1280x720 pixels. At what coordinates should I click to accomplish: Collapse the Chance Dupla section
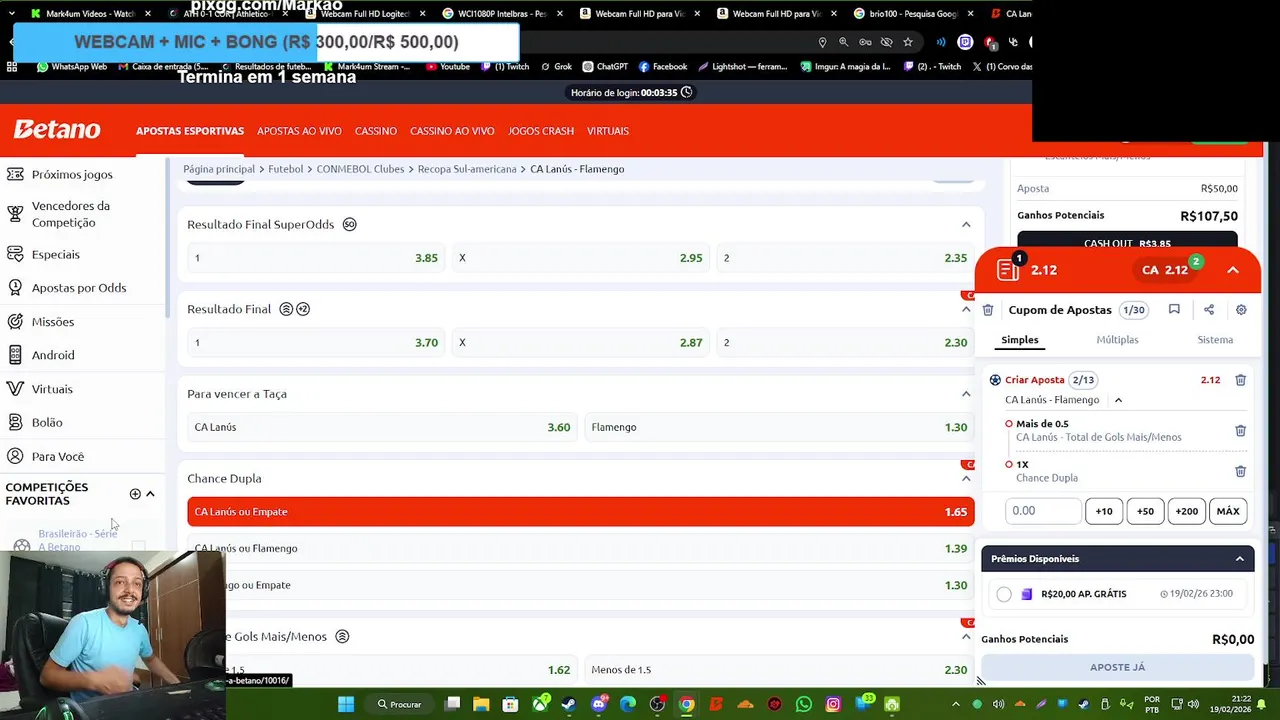tap(966, 478)
